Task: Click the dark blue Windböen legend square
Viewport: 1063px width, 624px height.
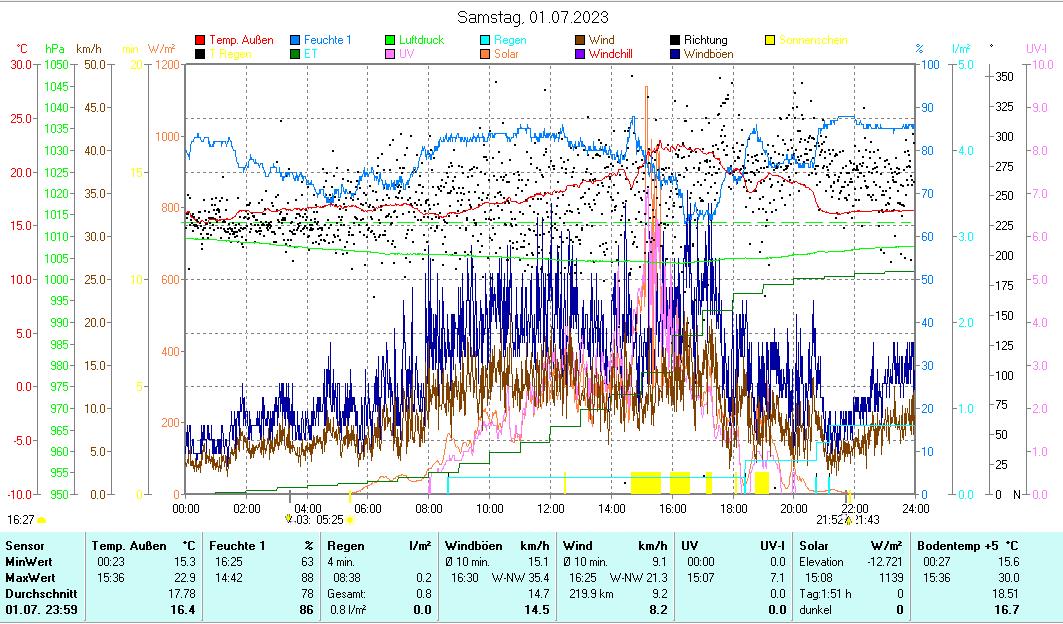Action: [675, 54]
